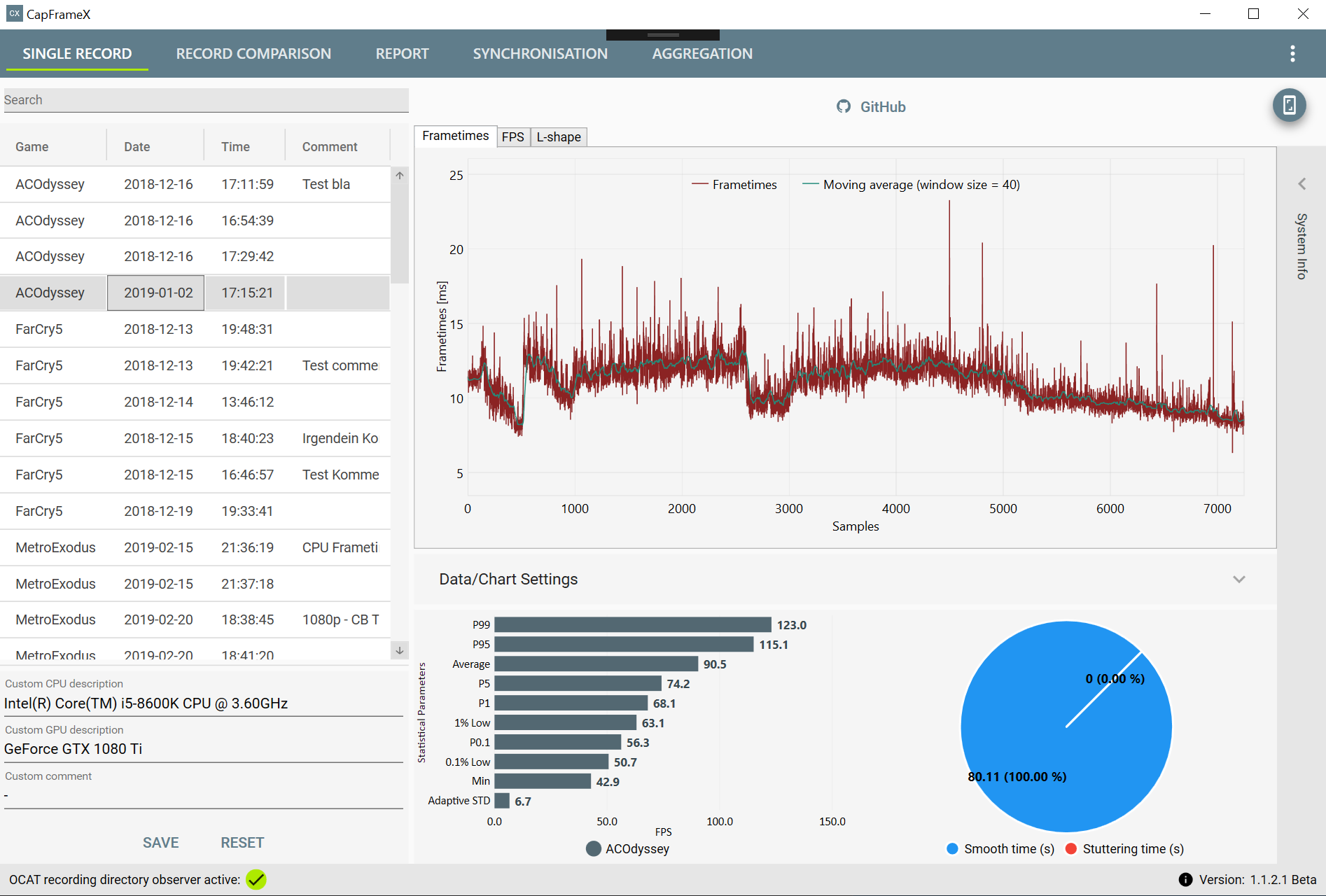Sort records by Time column header
1326x896 pixels.
coord(235,147)
